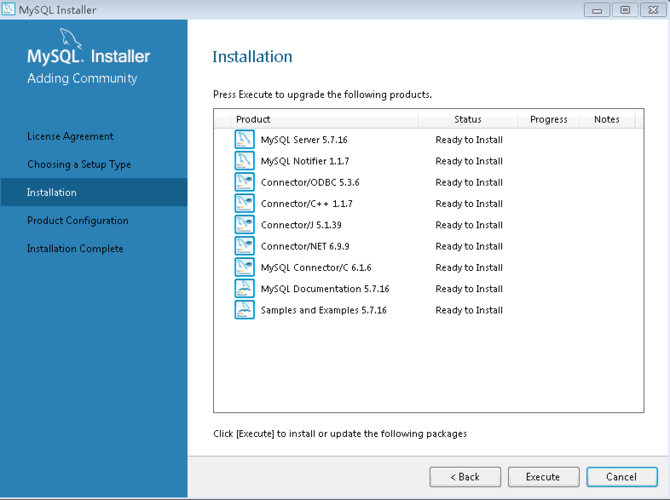Click the Progress column header
The image size is (670, 500).
pos(549,119)
